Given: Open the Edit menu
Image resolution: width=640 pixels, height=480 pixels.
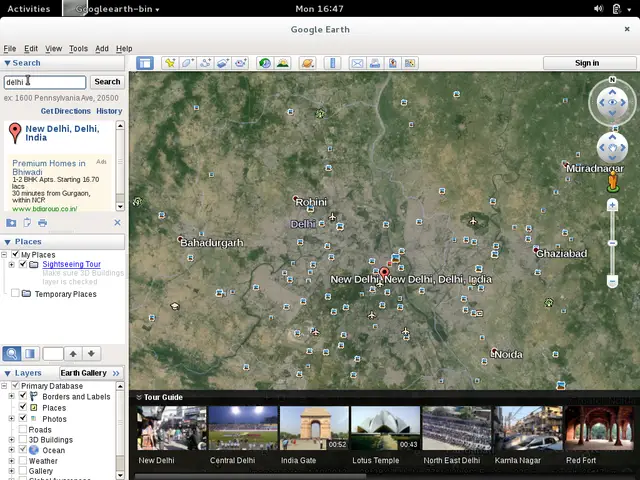Looking at the screenshot, I should (31, 49).
